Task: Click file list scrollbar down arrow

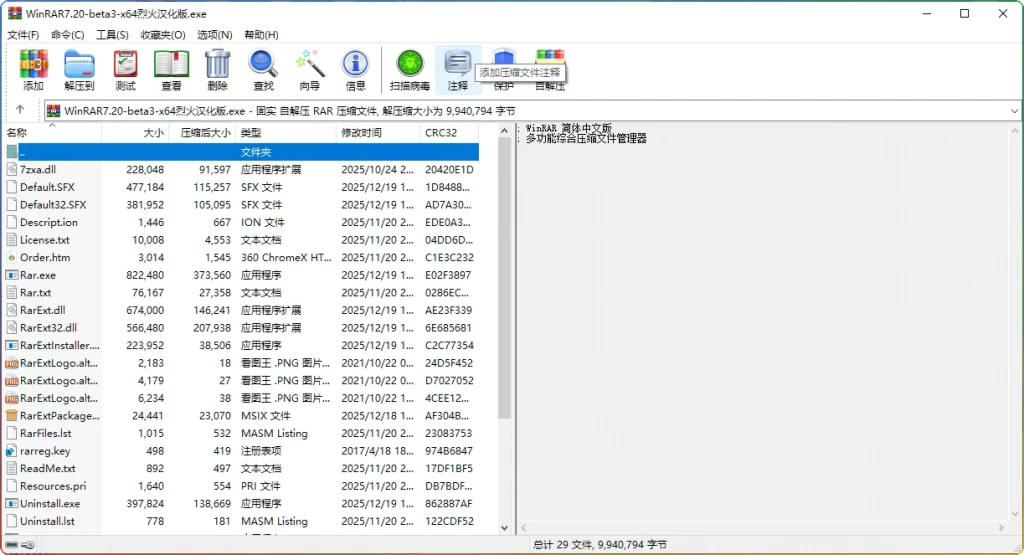Action: click(x=504, y=528)
